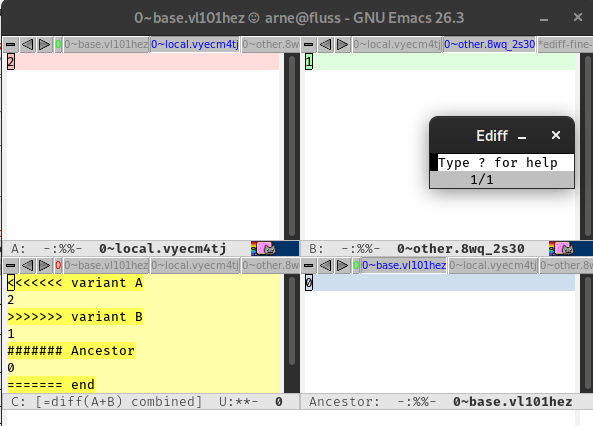Viewport: 593px width, 426px height.
Task: Open the tab menu button in the Ancestor window
Action: click(x=309, y=266)
